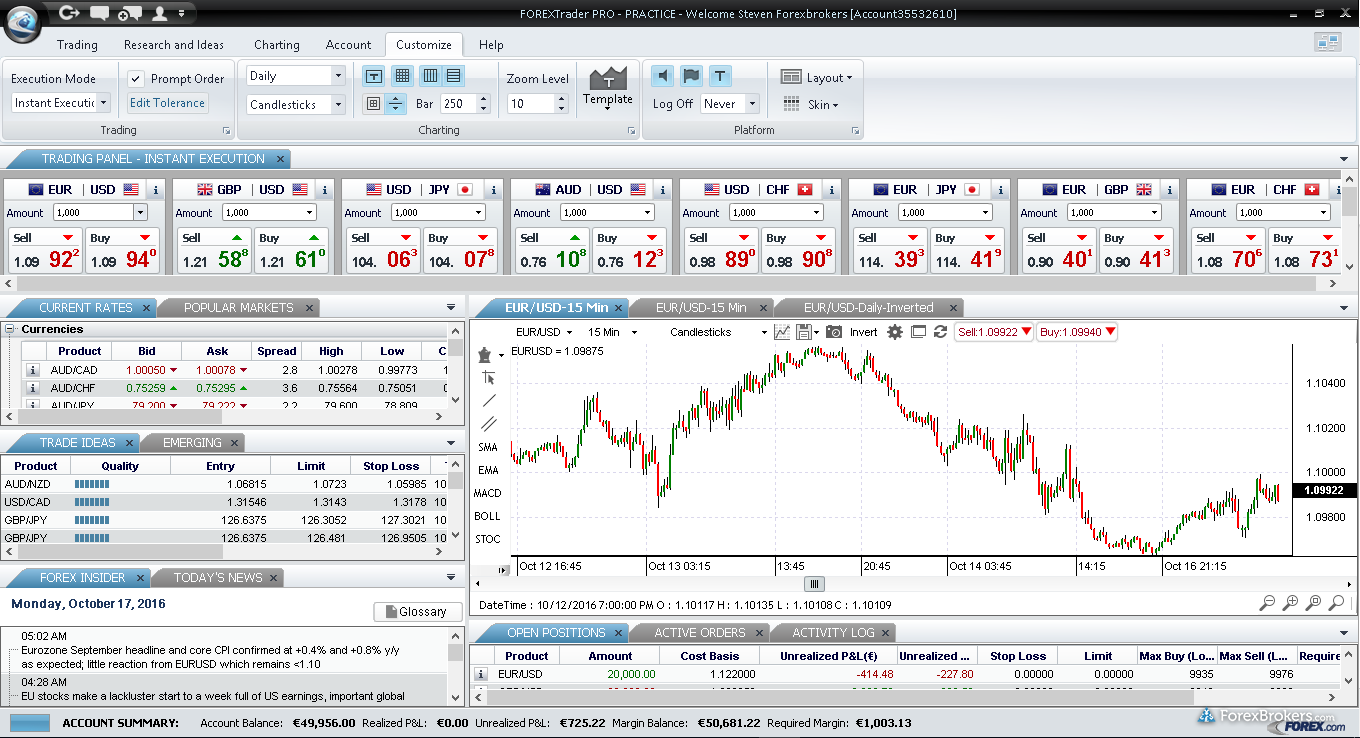Click the Invert chart button
The height and width of the screenshot is (738, 1360).
click(864, 332)
